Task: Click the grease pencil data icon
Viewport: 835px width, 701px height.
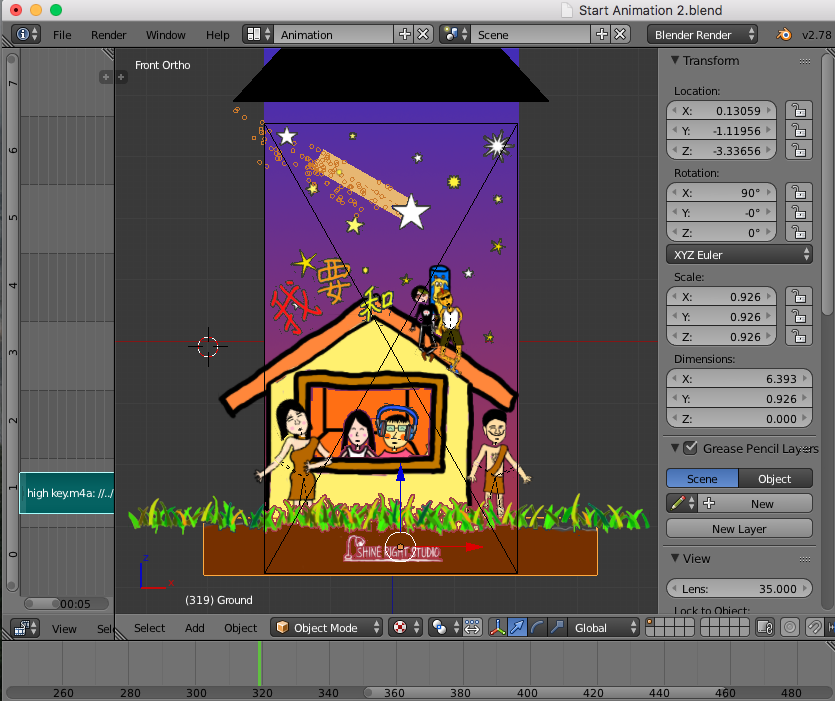Action: 680,503
